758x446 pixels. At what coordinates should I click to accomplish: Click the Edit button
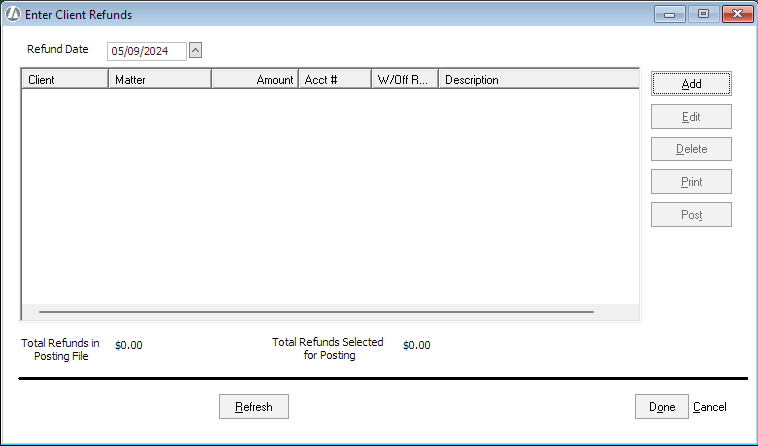pyautogui.click(x=691, y=116)
